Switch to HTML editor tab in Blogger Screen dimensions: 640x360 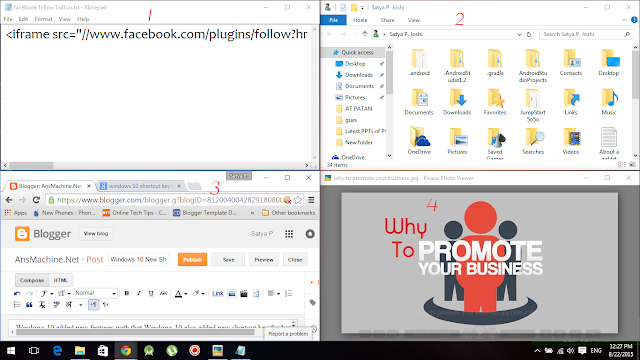pos(61,280)
